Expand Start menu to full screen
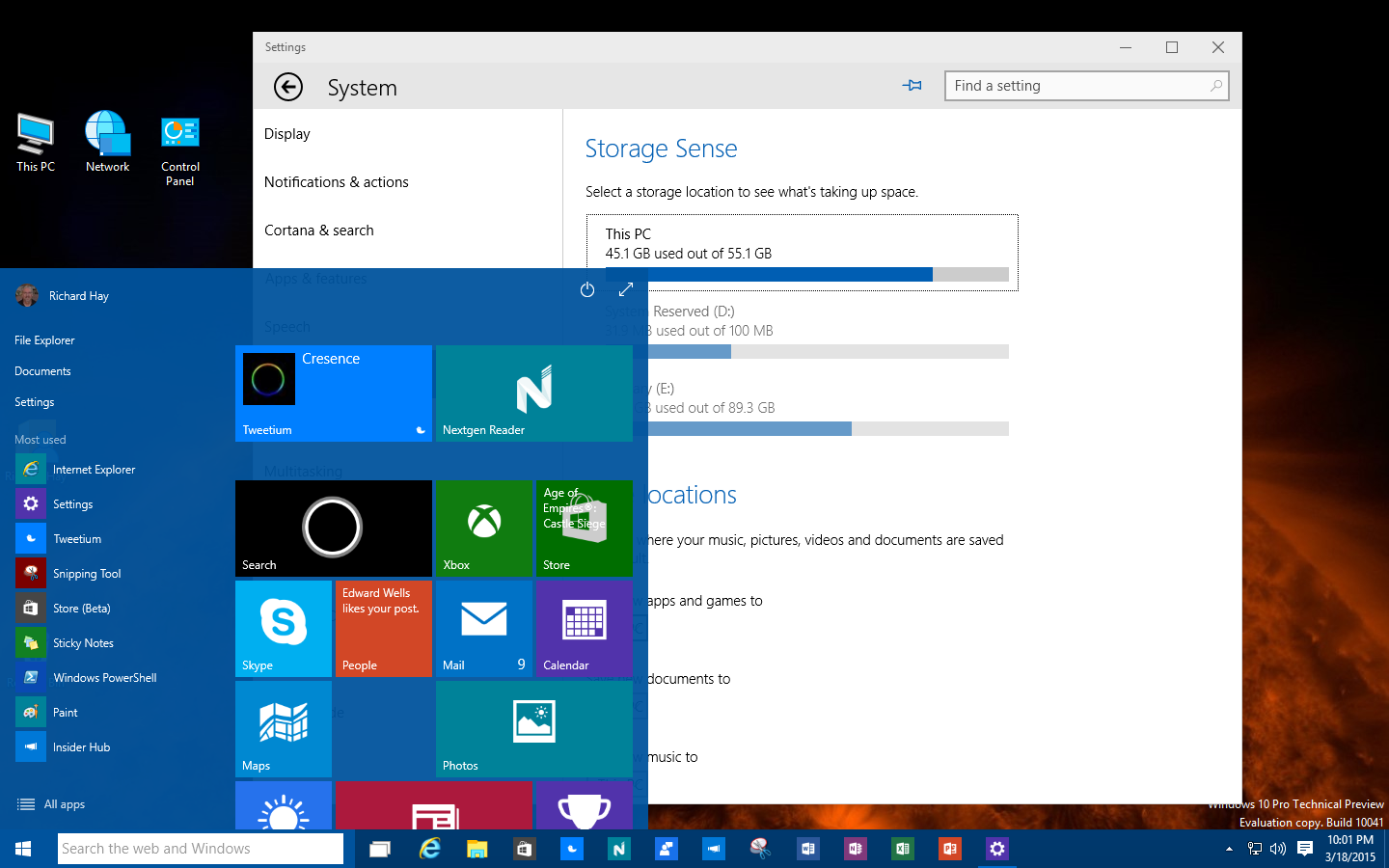1389x868 pixels. pos(626,289)
